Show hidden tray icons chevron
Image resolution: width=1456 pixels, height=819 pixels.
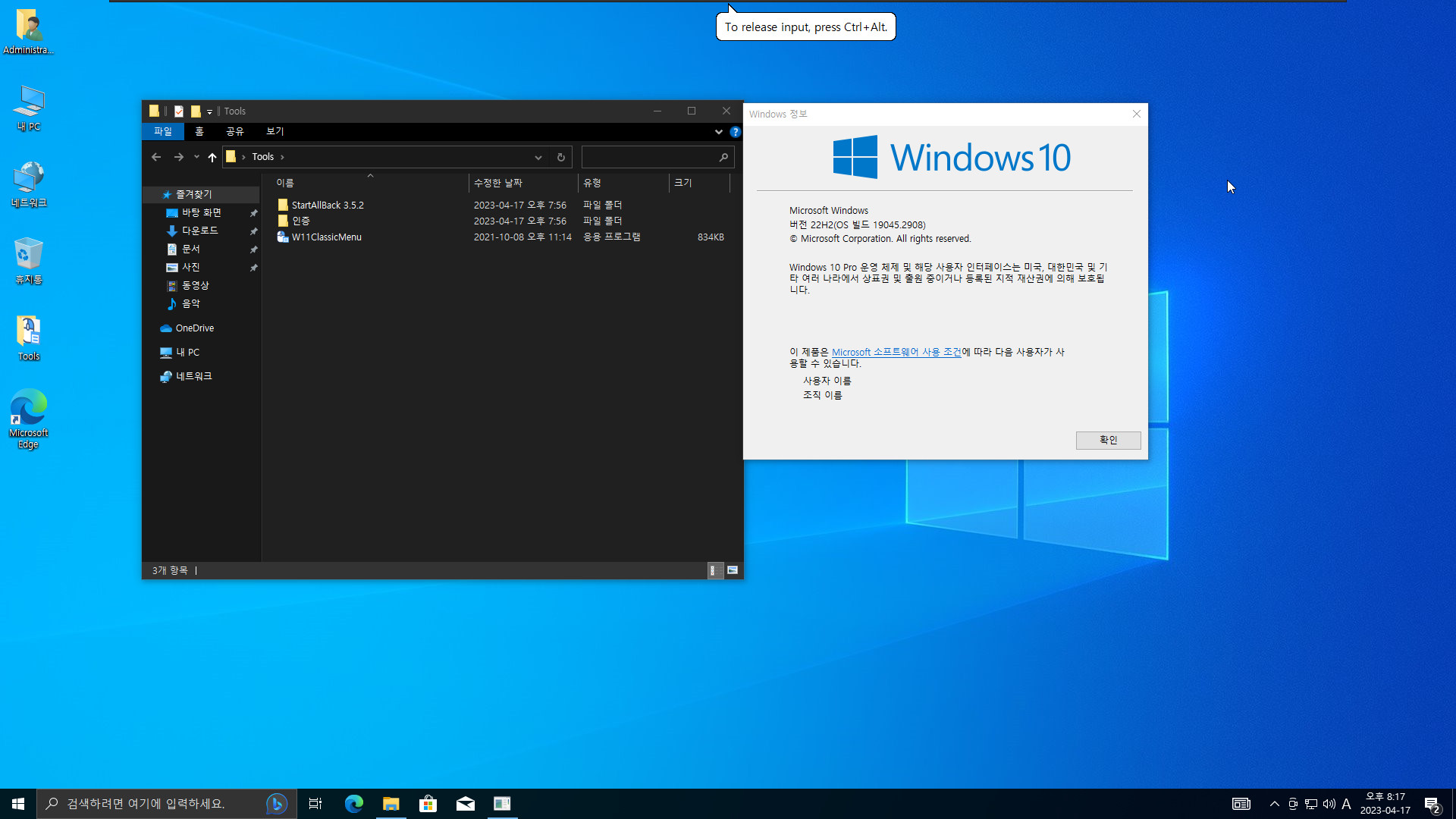coord(1275,804)
